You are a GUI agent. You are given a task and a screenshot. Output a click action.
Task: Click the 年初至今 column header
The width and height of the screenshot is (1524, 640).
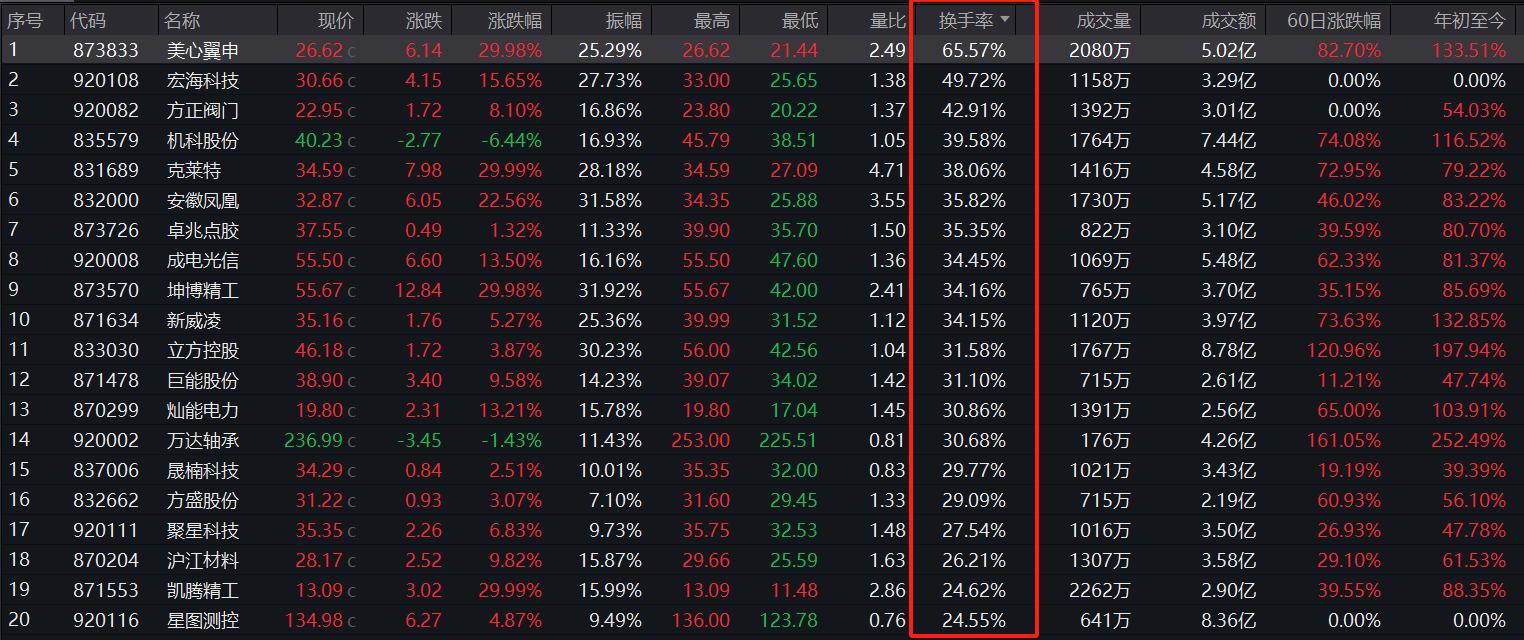[x=1469, y=20]
